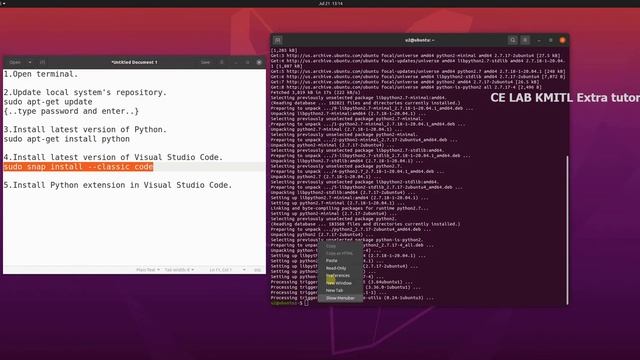640x360 pixels.
Task: Click '4.Install latest version of Visual Studio Code.' line
Action: pyautogui.click(x=113, y=157)
